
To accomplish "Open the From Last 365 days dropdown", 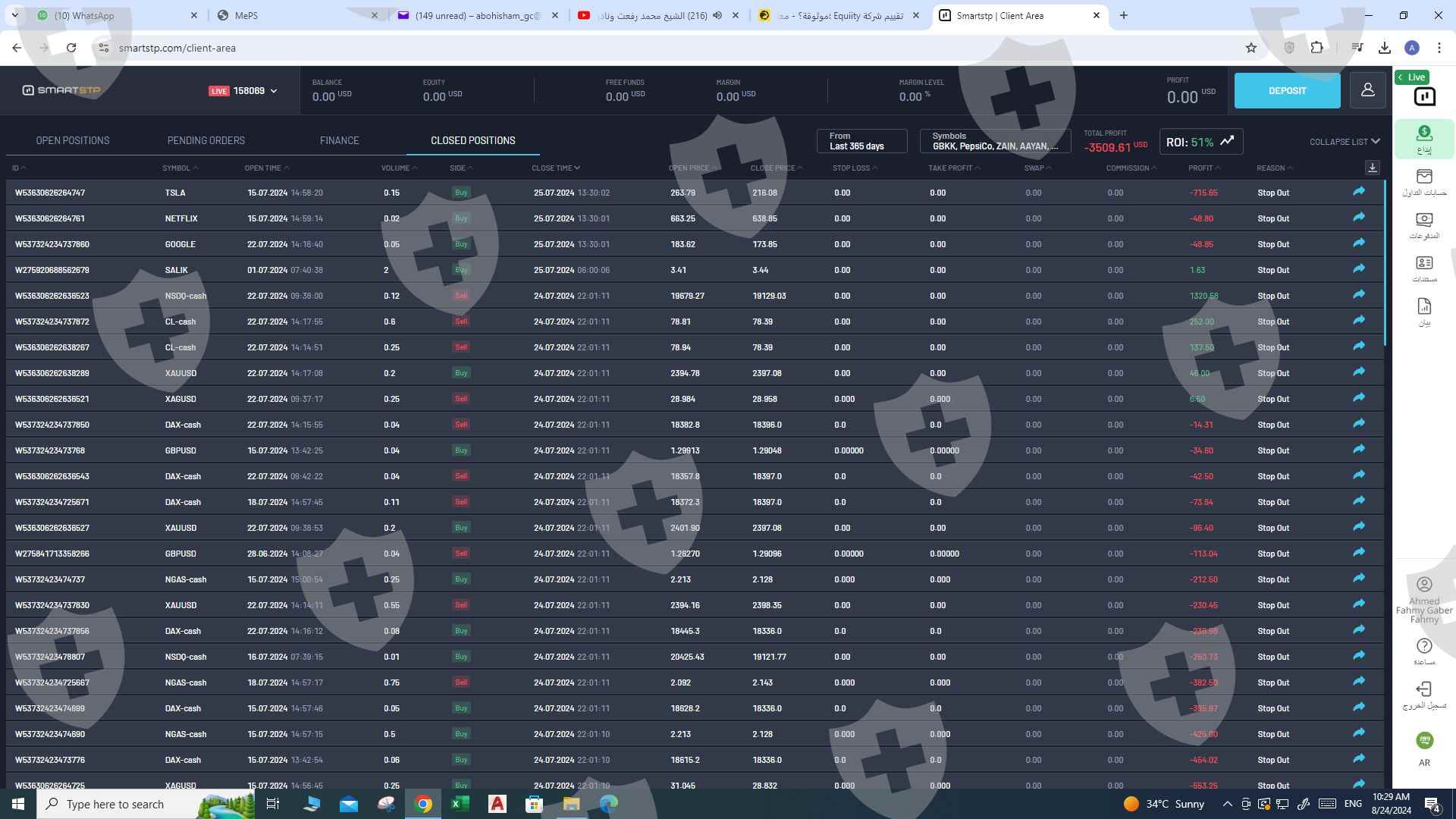I will pyautogui.click(x=861, y=141).
